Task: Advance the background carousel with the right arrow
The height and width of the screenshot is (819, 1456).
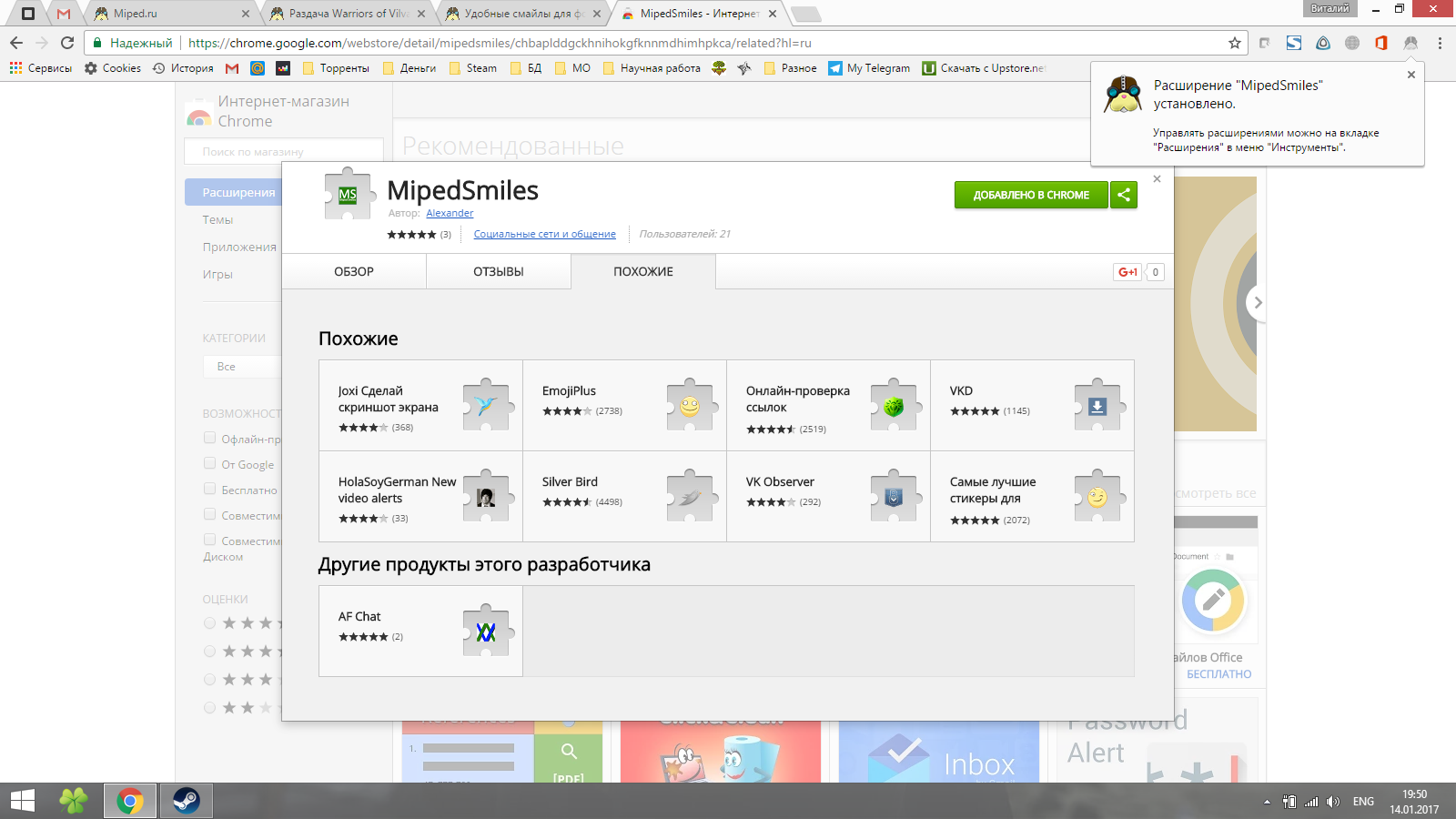Action: coord(1258,303)
